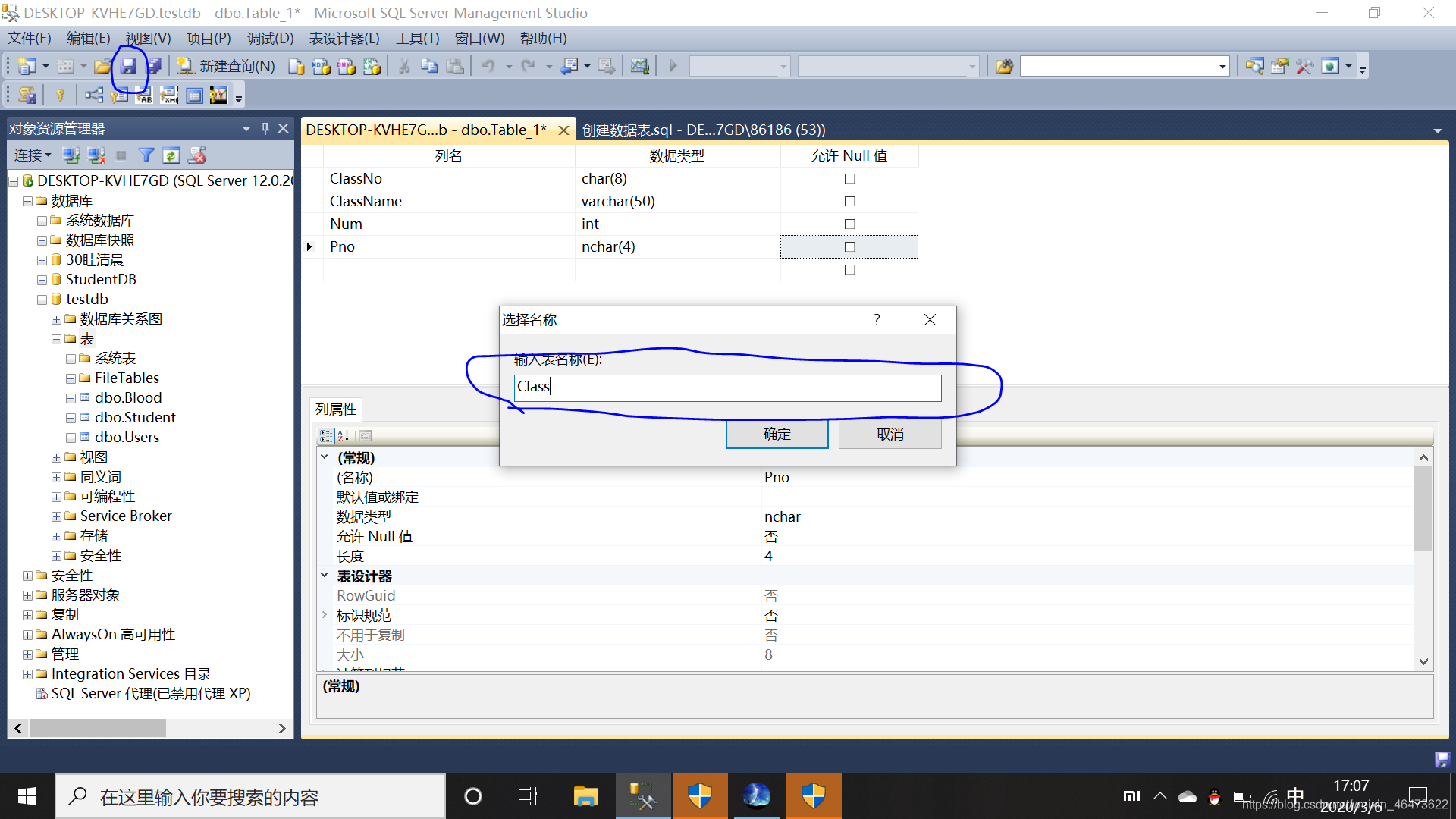Image resolution: width=1456 pixels, height=819 pixels.
Task: Click the table name input field
Action: pos(727,388)
